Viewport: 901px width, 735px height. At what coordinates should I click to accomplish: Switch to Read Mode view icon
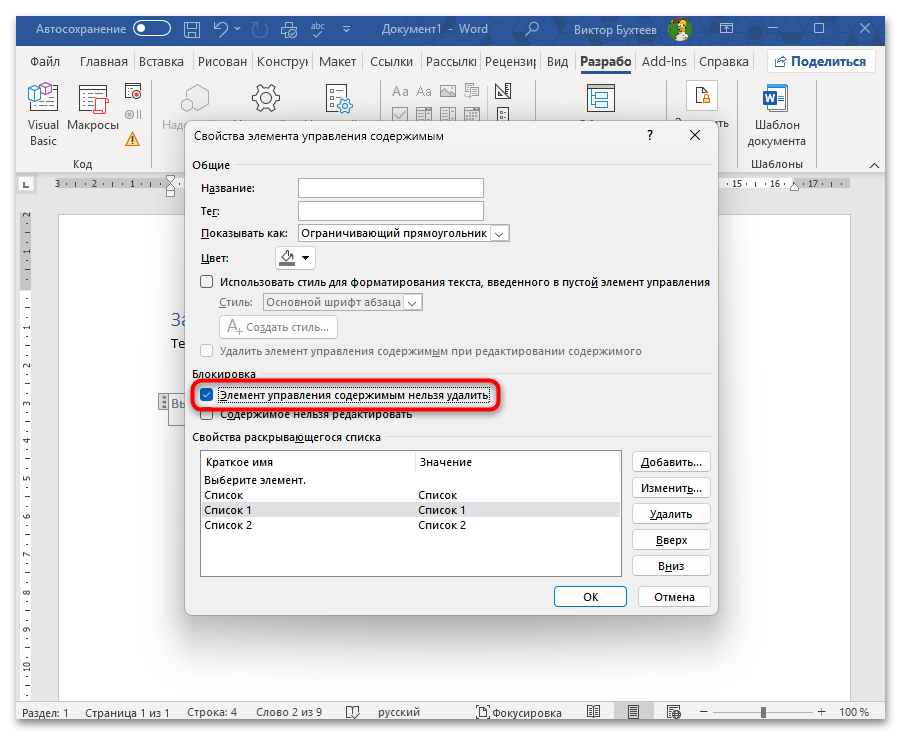(x=594, y=712)
